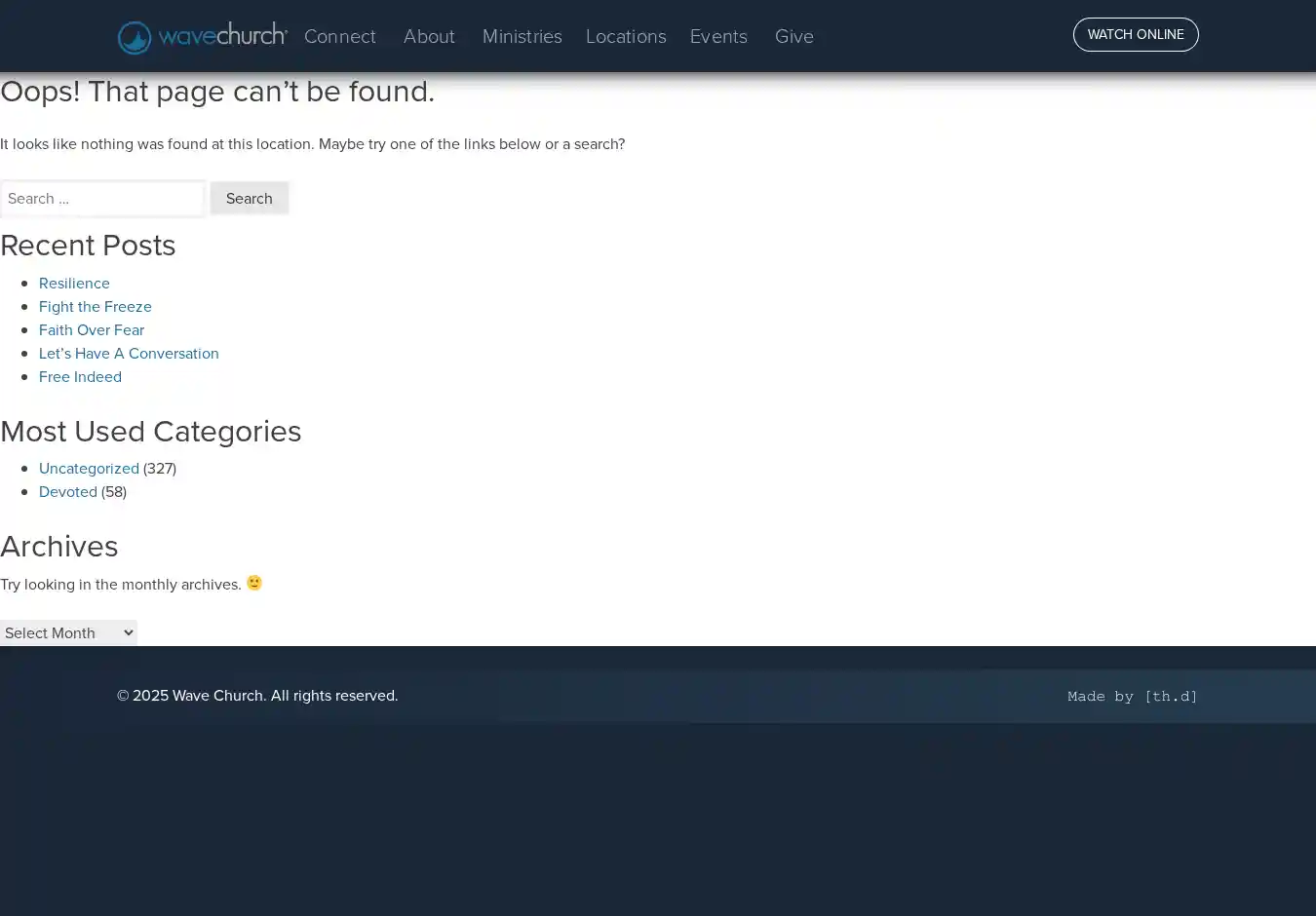Open the Connect menu
Viewport: 1316px width, 916px height.
(339, 37)
